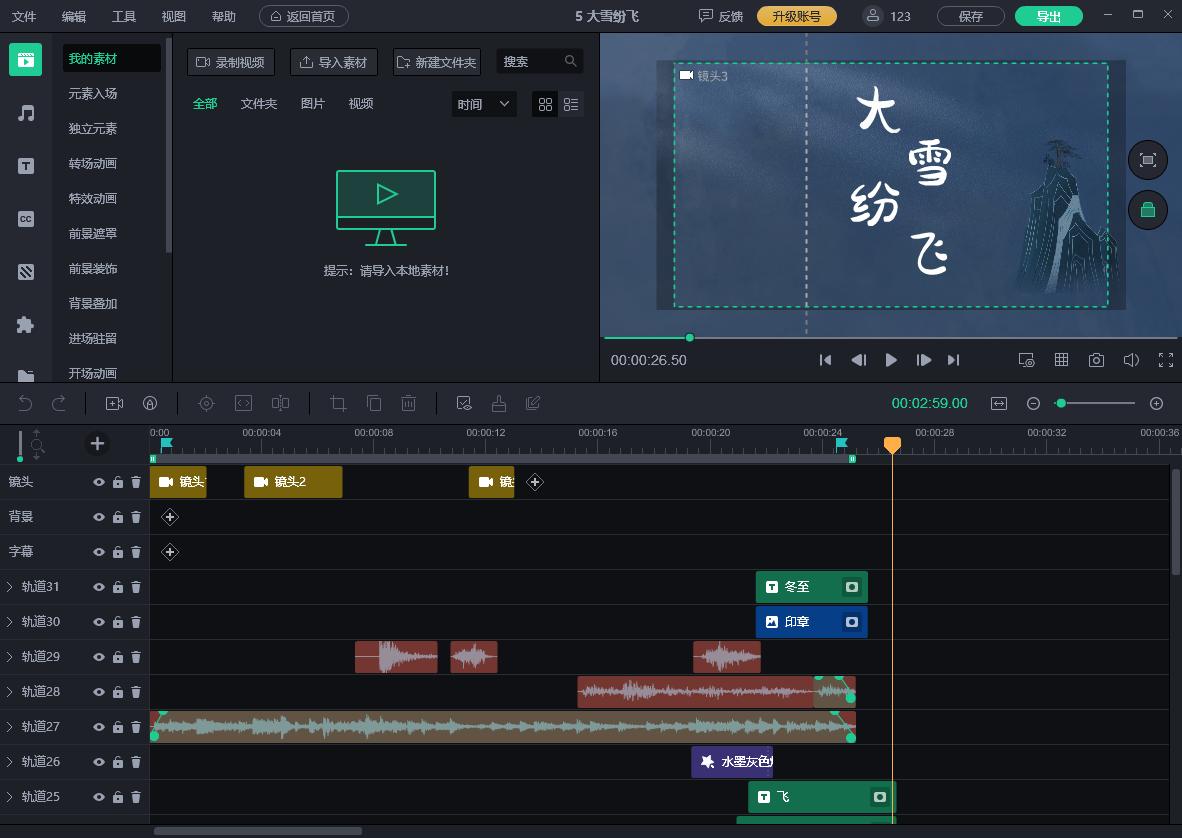Select the Crop tool above the timeline
This screenshot has width=1182, height=838.
(x=338, y=403)
